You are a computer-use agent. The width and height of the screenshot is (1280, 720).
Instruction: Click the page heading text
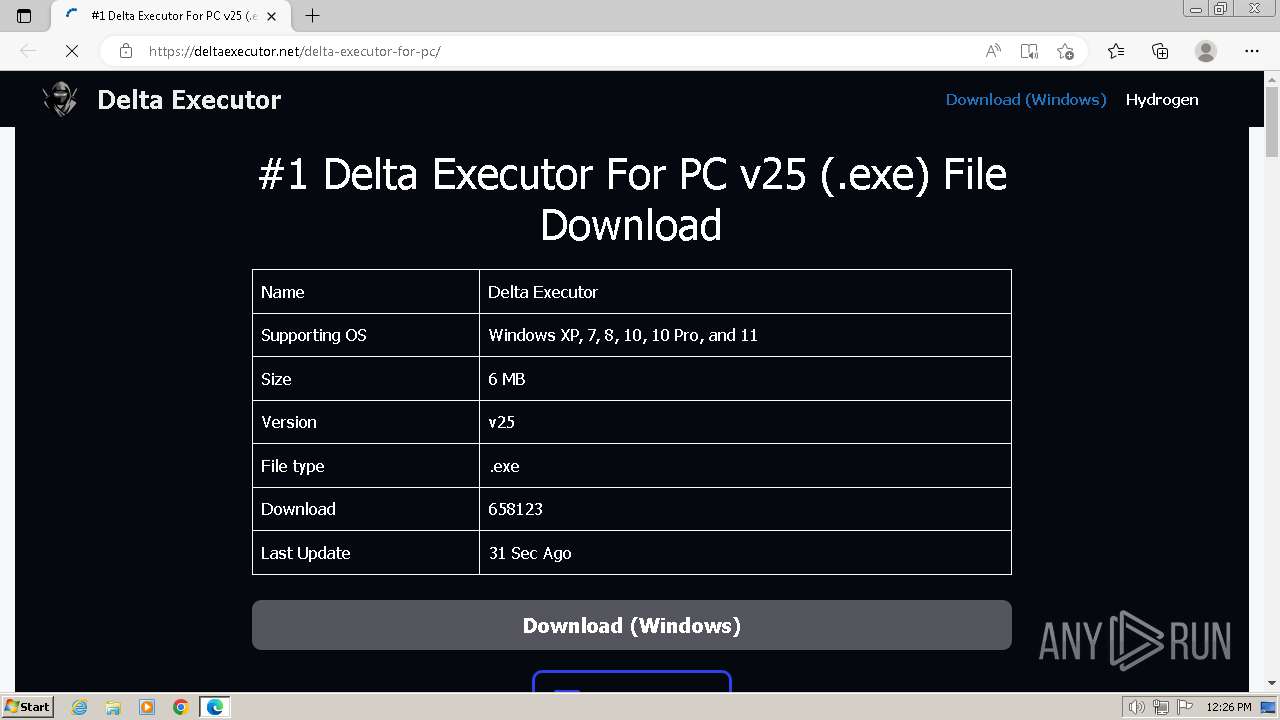point(632,200)
